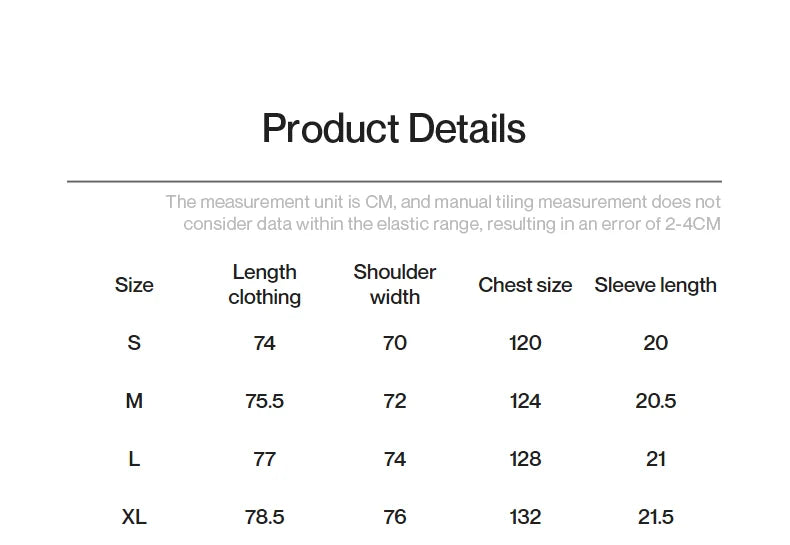Select the Length clothing column header
Image resolution: width=790 pixels, height=545 pixels.
(x=264, y=285)
